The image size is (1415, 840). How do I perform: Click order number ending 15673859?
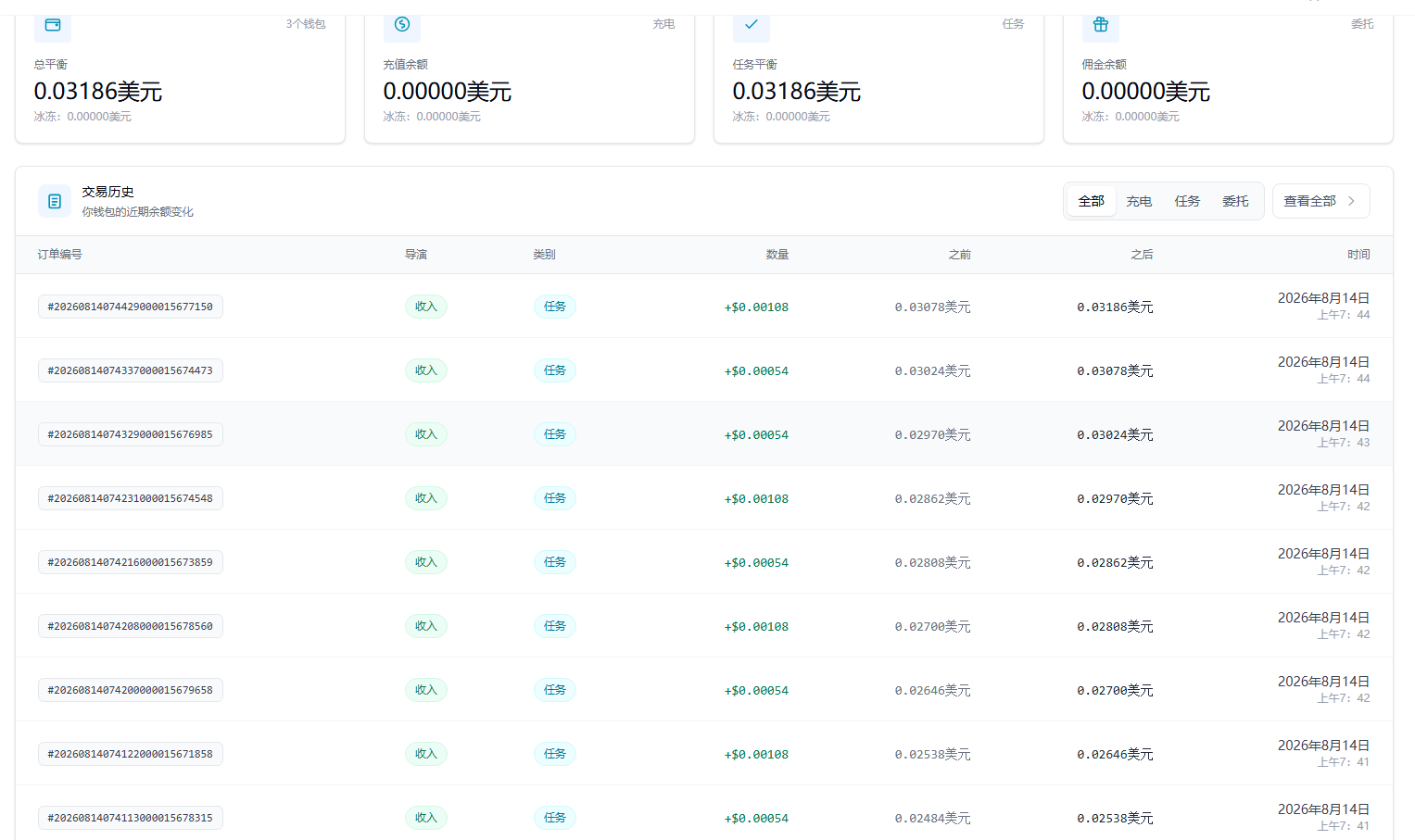tap(131, 562)
